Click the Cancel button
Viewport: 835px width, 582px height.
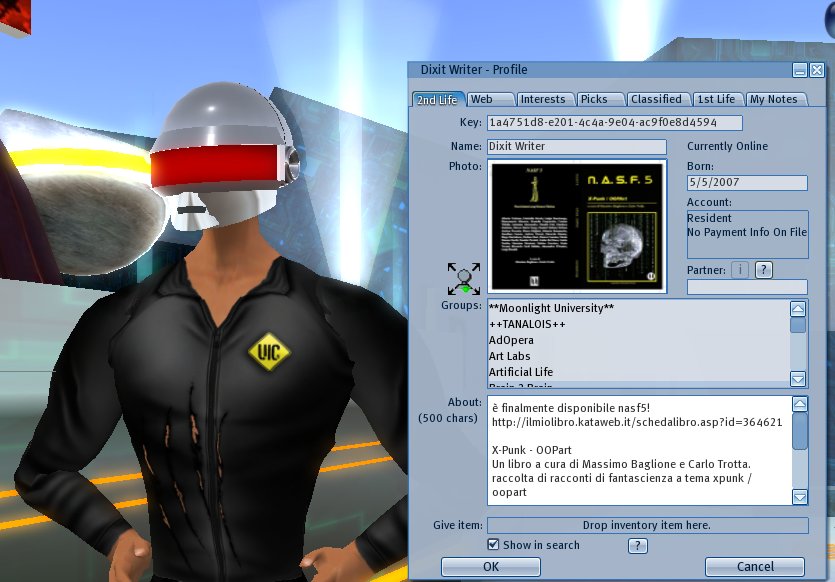coord(755,567)
